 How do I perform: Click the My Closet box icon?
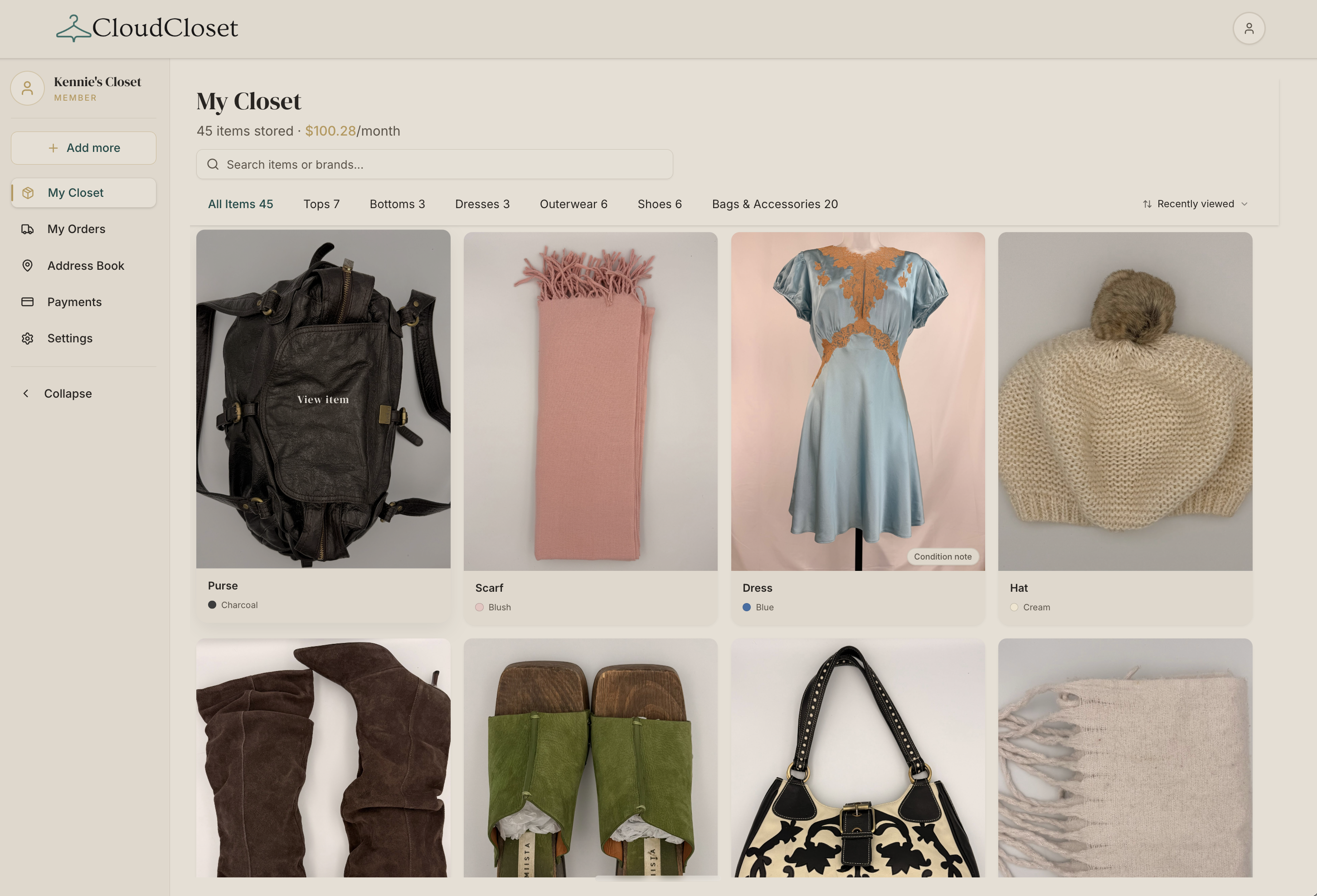pyautogui.click(x=28, y=193)
